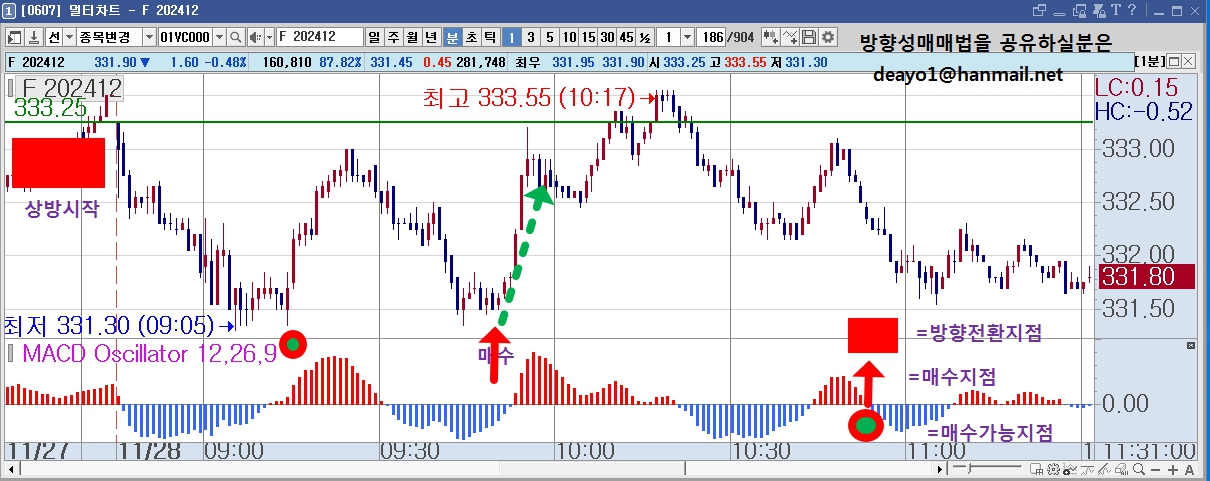Open the interval value dropdown showing 1
Screen dimensions: 1210x481
coord(687,37)
